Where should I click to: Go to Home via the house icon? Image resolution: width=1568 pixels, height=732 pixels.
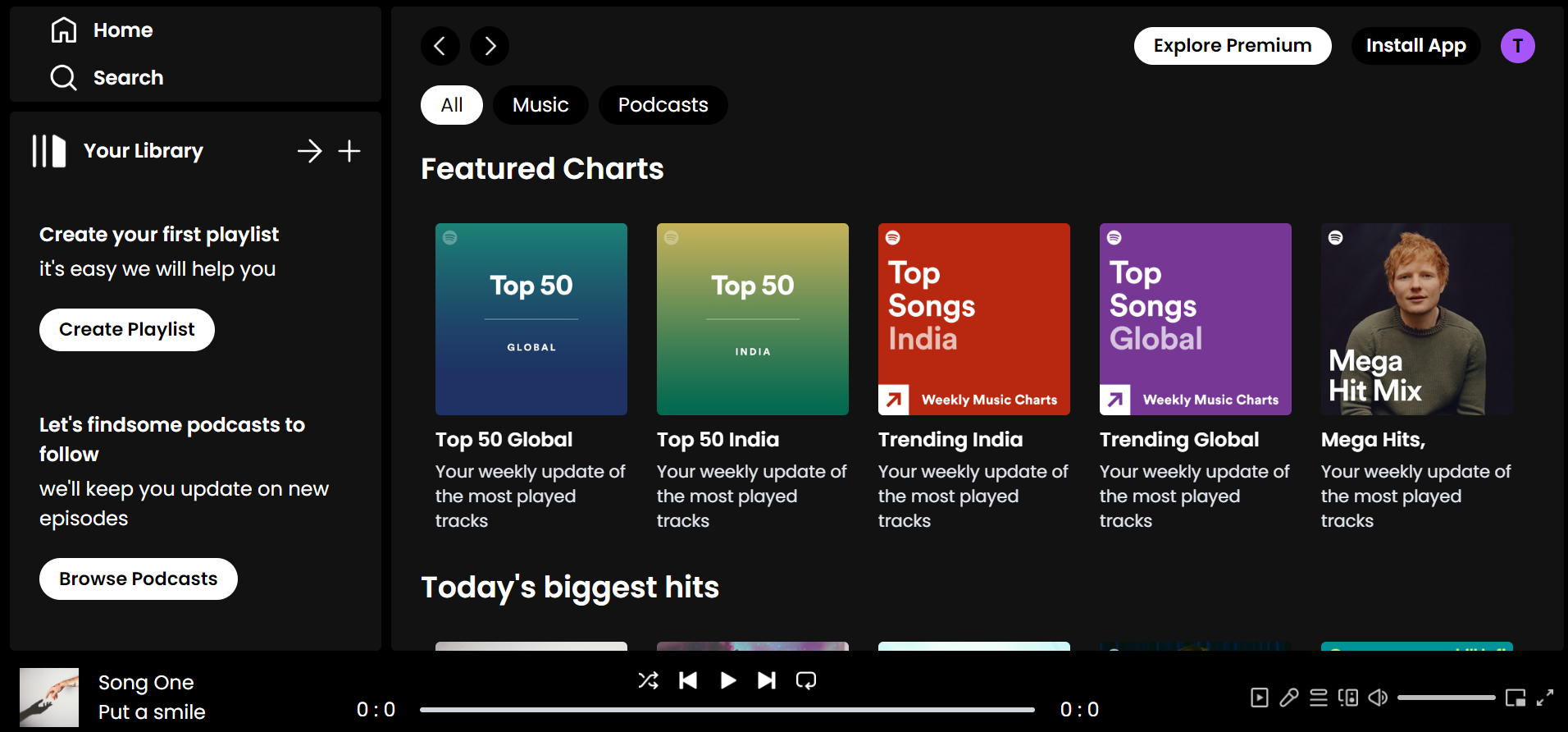[64, 30]
